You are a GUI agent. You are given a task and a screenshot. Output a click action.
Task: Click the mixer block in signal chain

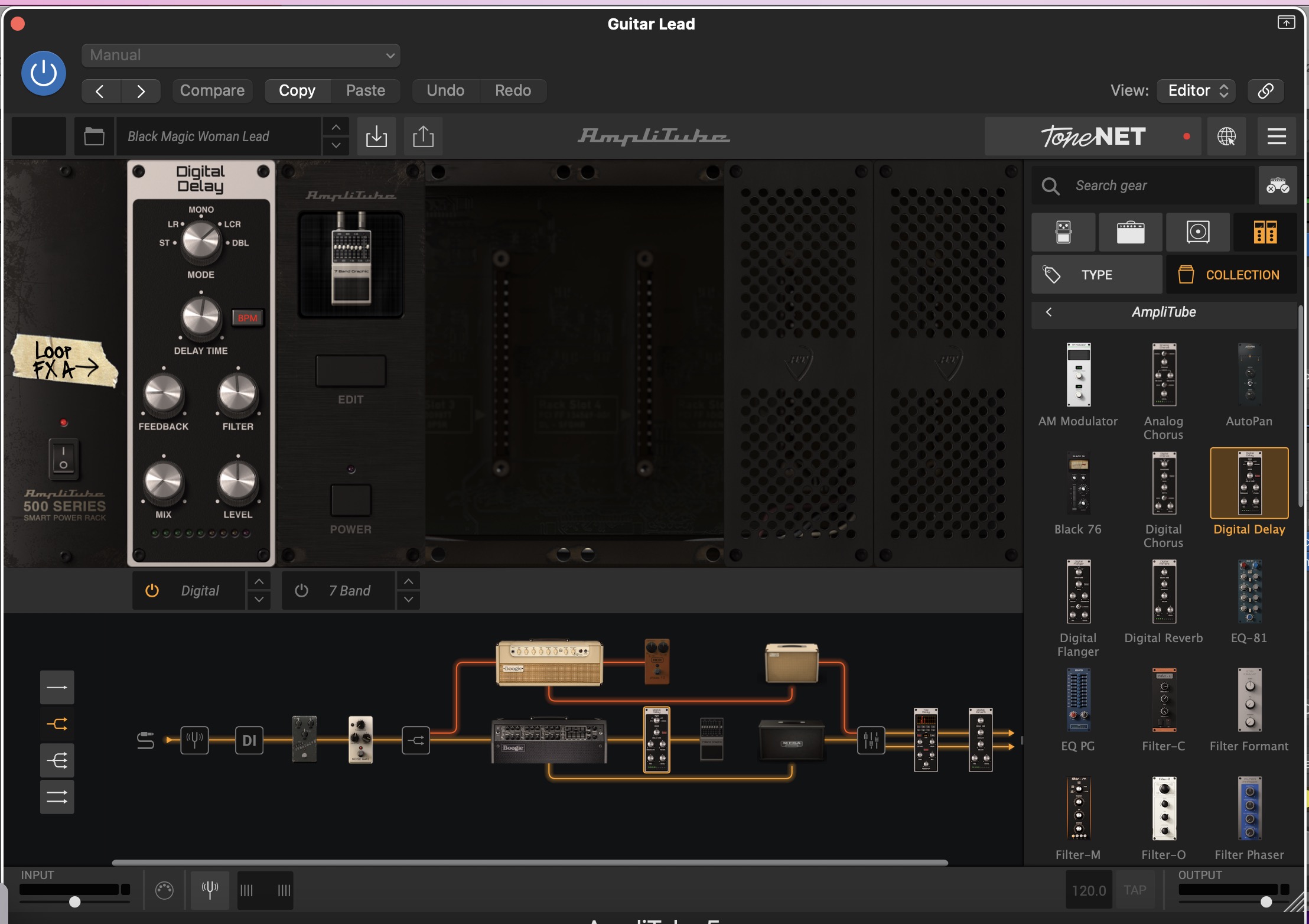871,740
